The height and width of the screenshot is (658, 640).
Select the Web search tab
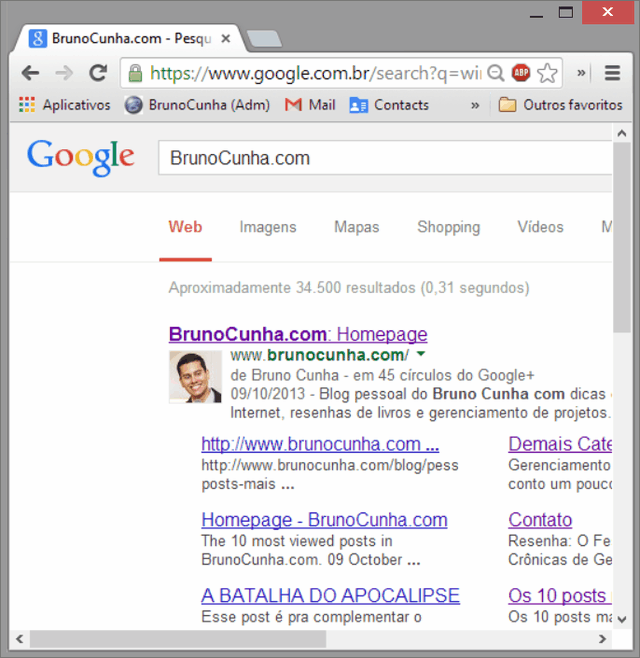185,227
